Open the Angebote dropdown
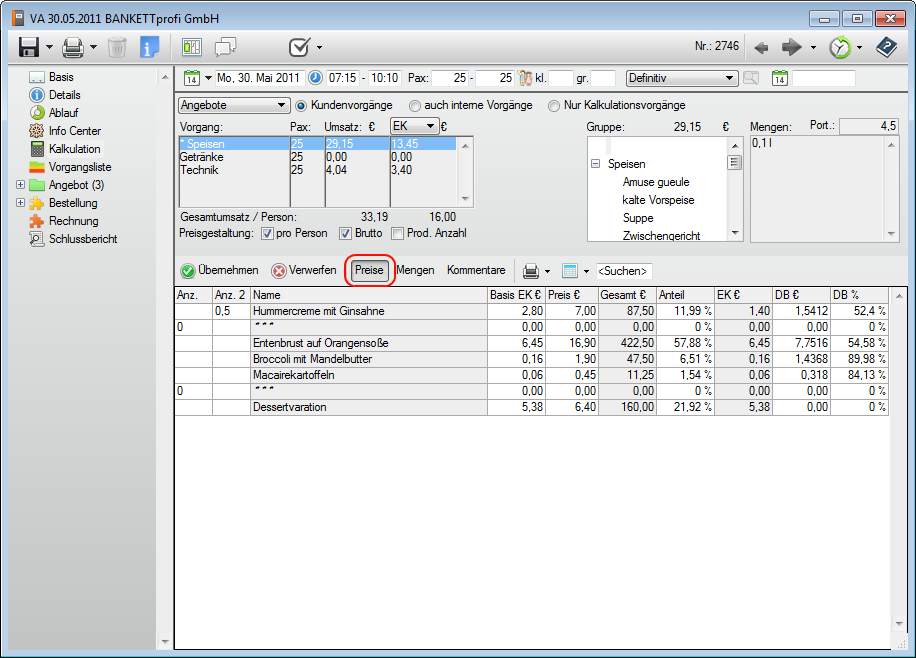This screenshot has height=658, width=916. point(234,105)
